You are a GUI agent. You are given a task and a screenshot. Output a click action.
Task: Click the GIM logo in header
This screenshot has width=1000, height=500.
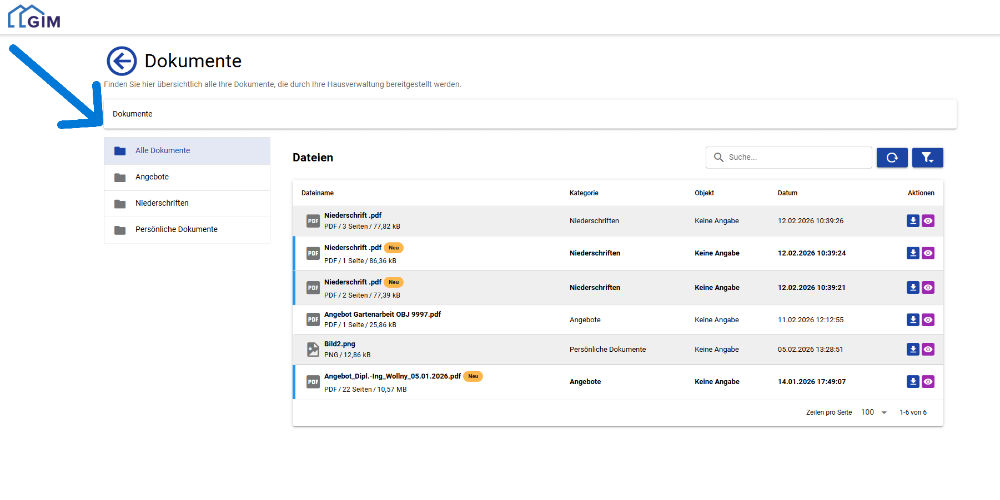[x=34, y=16]
